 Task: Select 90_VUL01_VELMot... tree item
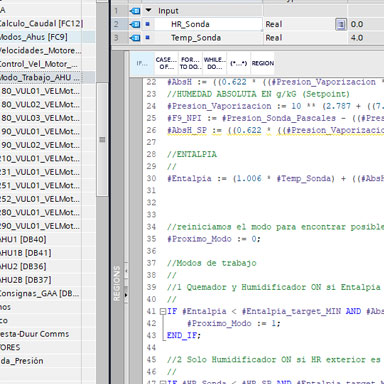40,132
